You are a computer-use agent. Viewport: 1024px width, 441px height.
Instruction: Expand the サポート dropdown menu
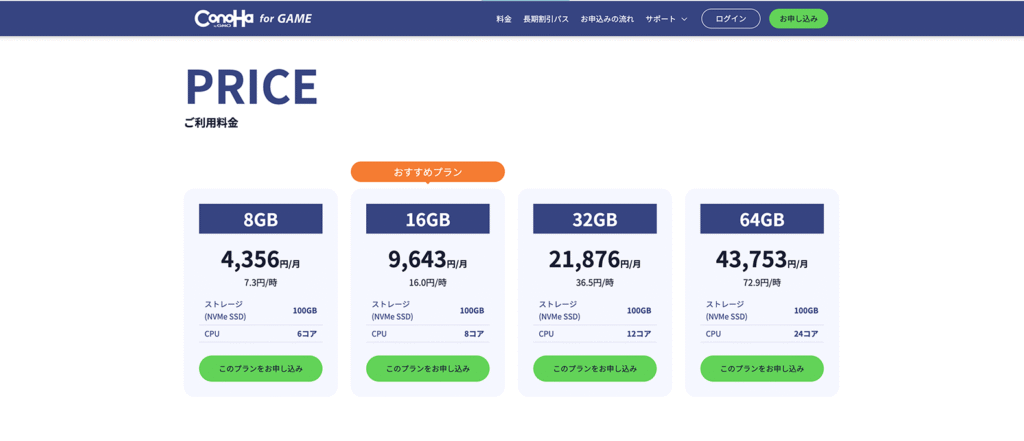666,19
